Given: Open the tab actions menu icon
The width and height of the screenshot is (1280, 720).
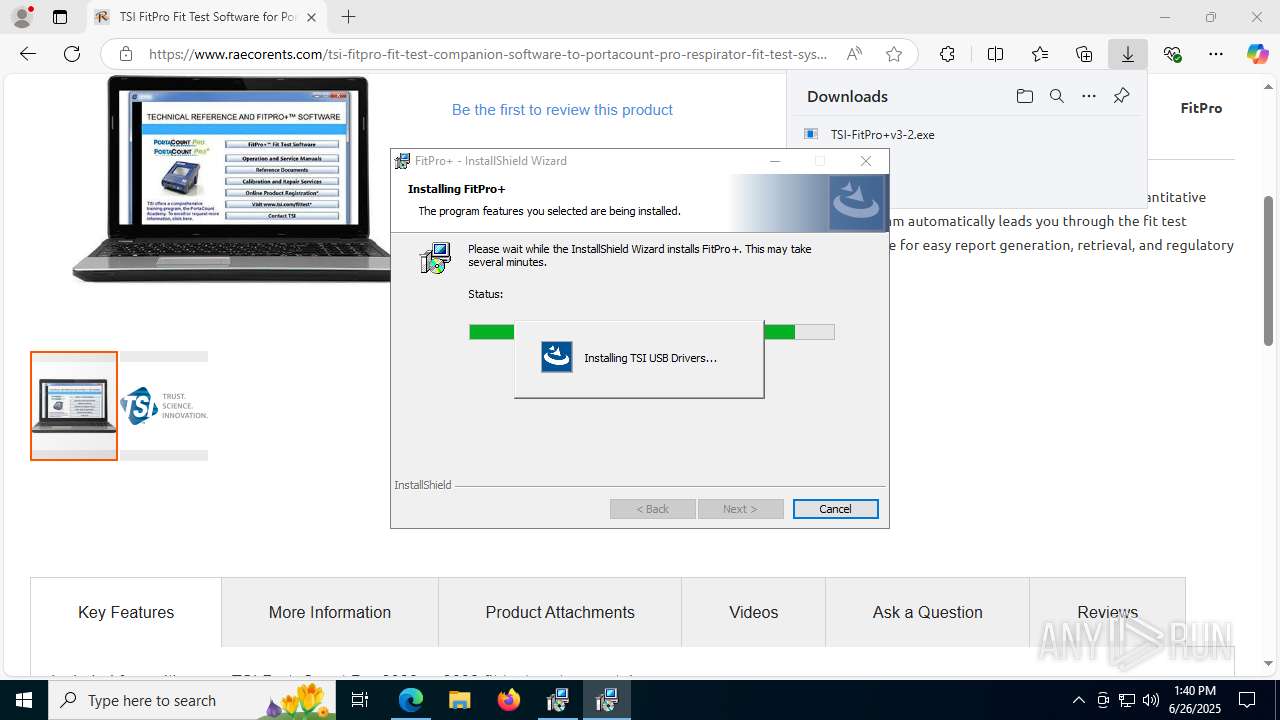Looking at the screenshot, I should pyautogui.click(x=60, y=17).
